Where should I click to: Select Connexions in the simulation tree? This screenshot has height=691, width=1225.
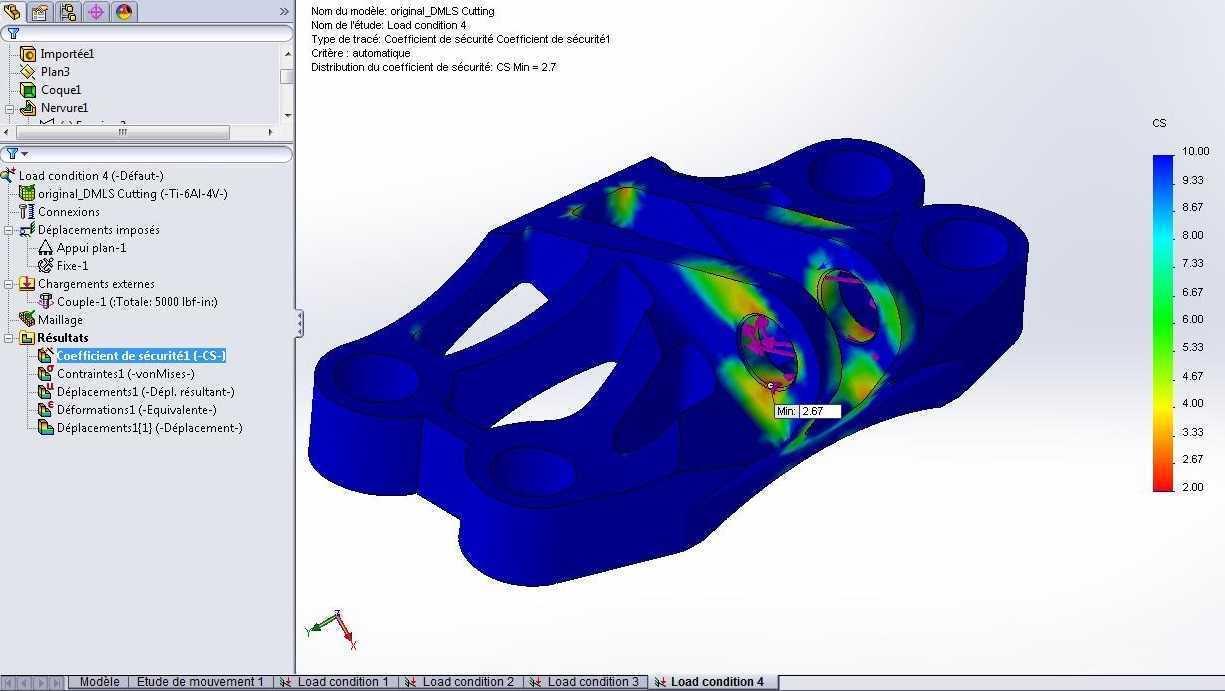click(69, 212)
